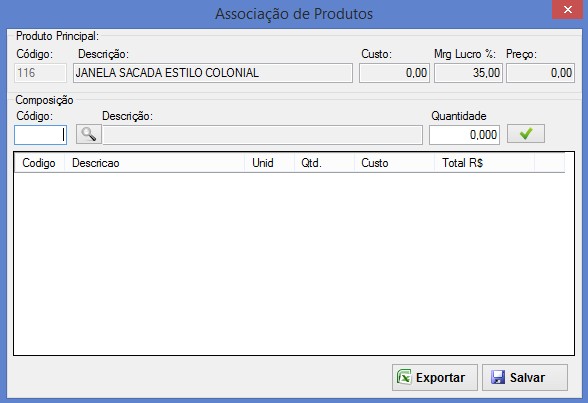Sort by Descricao column header
The width and height of the screenshot is (588, 403).
(x=154, y=163)
